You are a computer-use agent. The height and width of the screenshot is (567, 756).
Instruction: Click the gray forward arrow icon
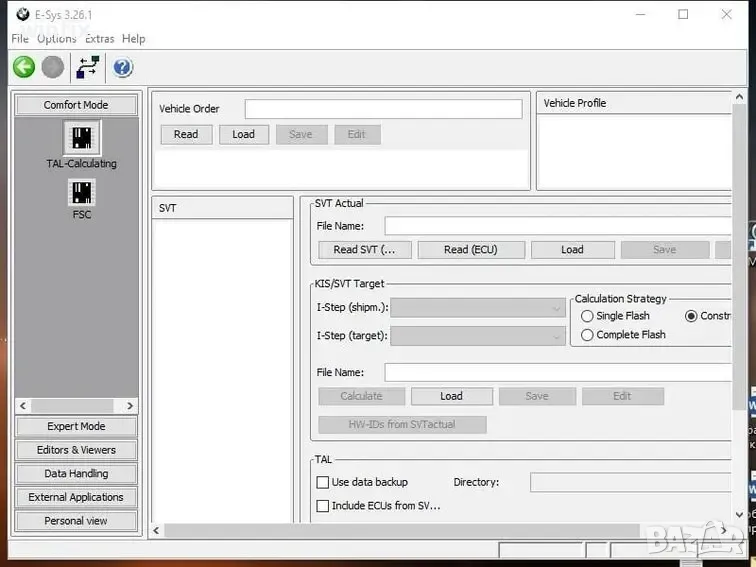coord(53,67)
